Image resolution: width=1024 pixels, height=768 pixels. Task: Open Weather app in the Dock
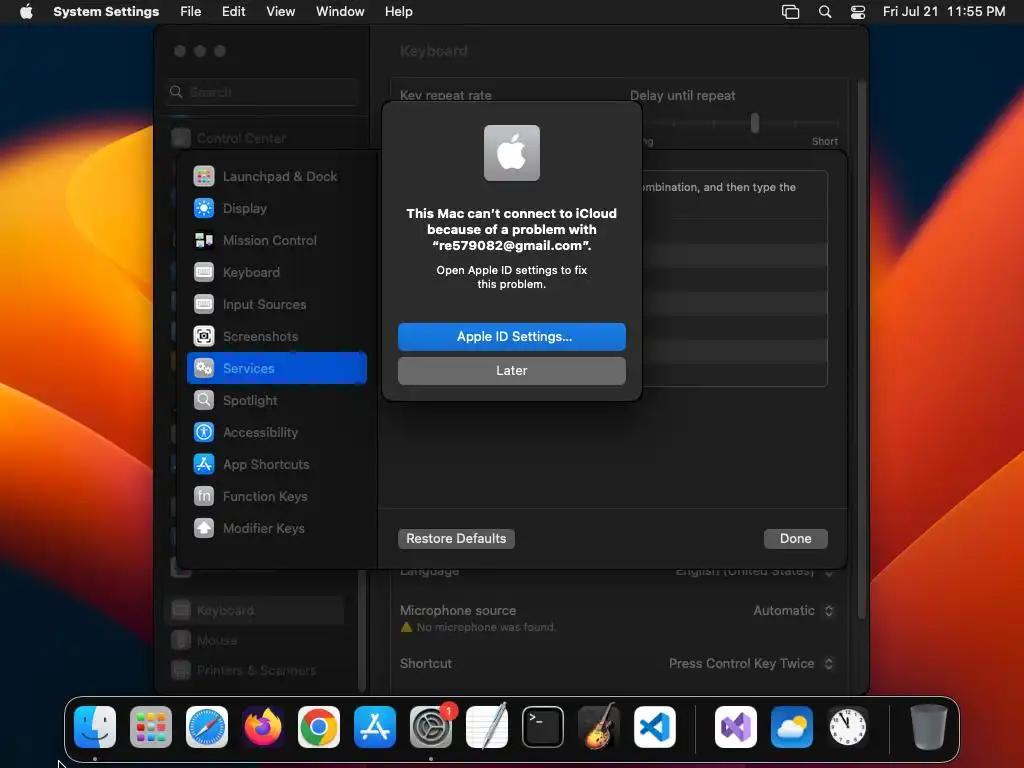pyautogui.click(x=792, y=727)
